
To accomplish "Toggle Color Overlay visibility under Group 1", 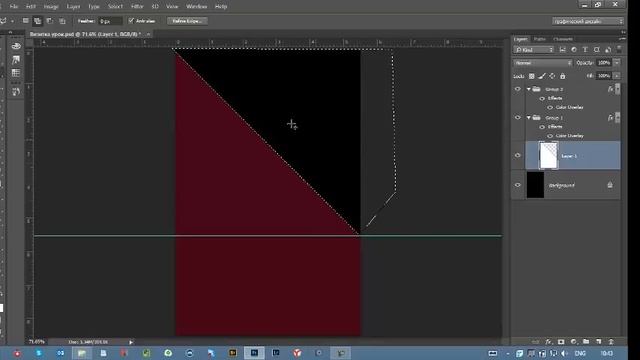I will pyautogui.click(x=550, y=136).
